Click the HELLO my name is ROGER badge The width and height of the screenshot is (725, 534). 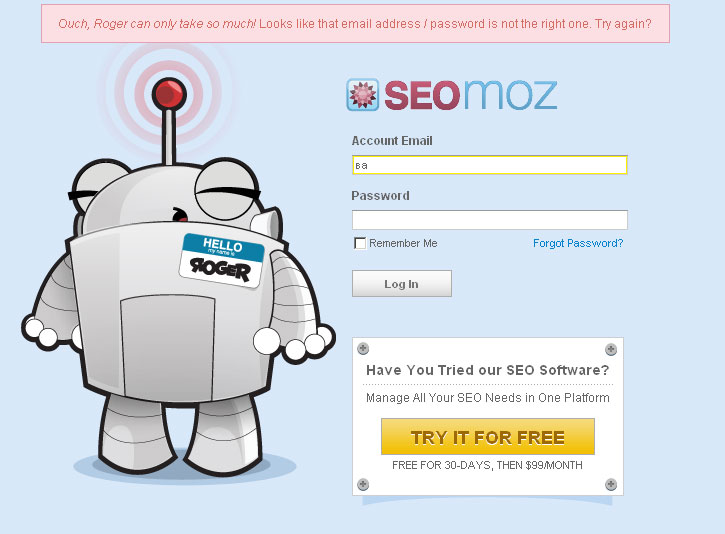(222, 260)
